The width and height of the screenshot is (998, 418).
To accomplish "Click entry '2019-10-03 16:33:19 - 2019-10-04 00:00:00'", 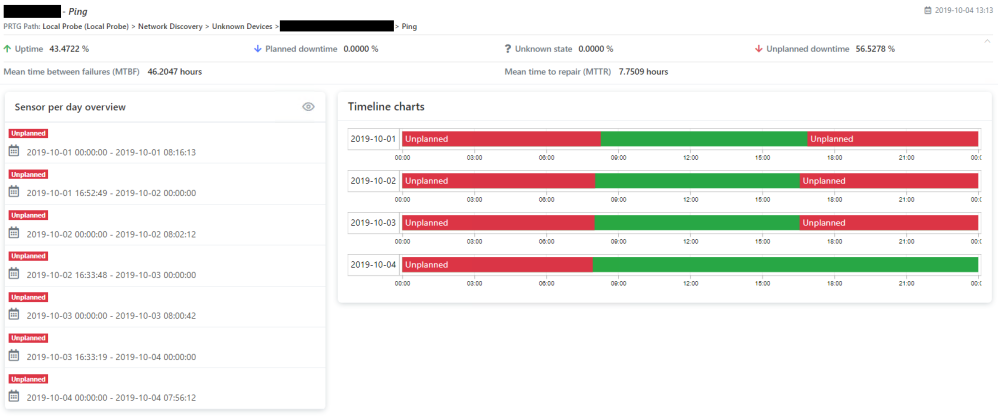I will (x=111, y=358).
